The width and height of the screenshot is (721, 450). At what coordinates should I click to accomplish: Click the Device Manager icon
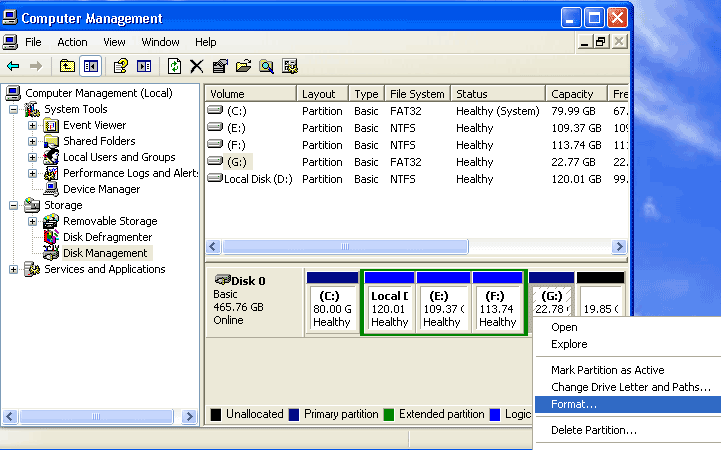pyautogui.click(x=51, y=189)
